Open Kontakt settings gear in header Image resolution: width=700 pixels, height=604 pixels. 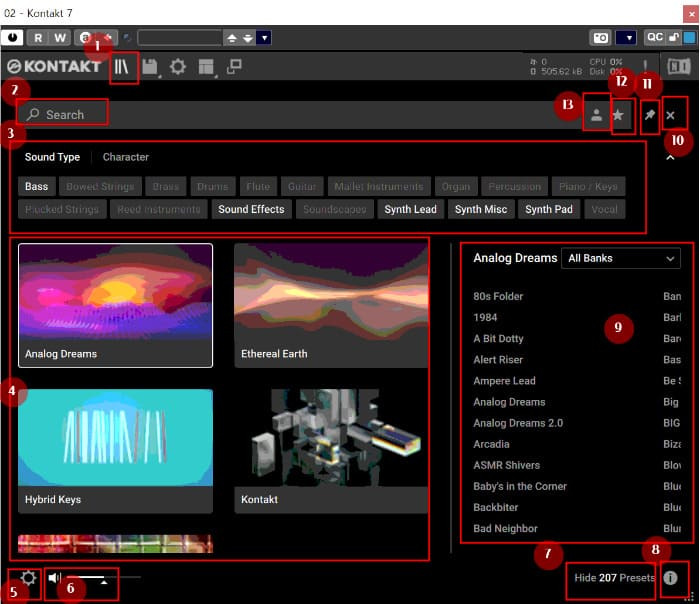[178, 67]
